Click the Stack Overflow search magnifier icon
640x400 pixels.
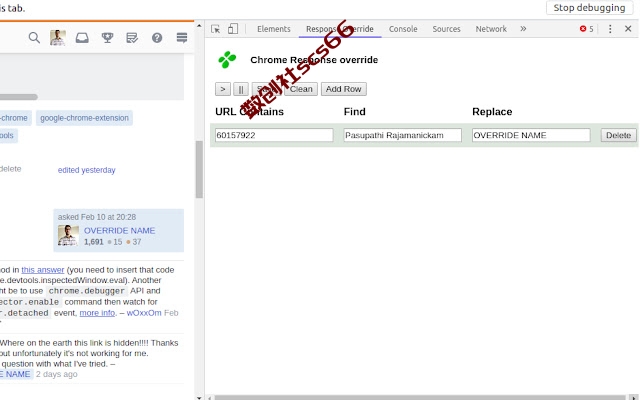(x=34, y=38)
